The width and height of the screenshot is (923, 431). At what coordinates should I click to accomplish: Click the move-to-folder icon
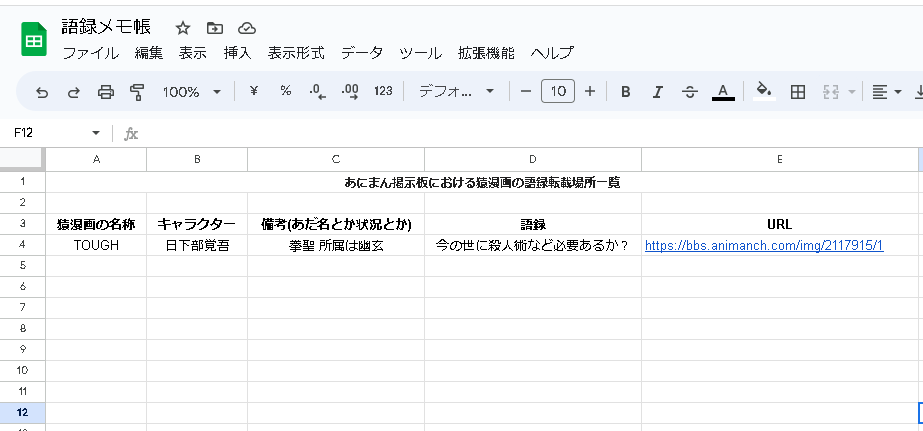tap(214, 28)
